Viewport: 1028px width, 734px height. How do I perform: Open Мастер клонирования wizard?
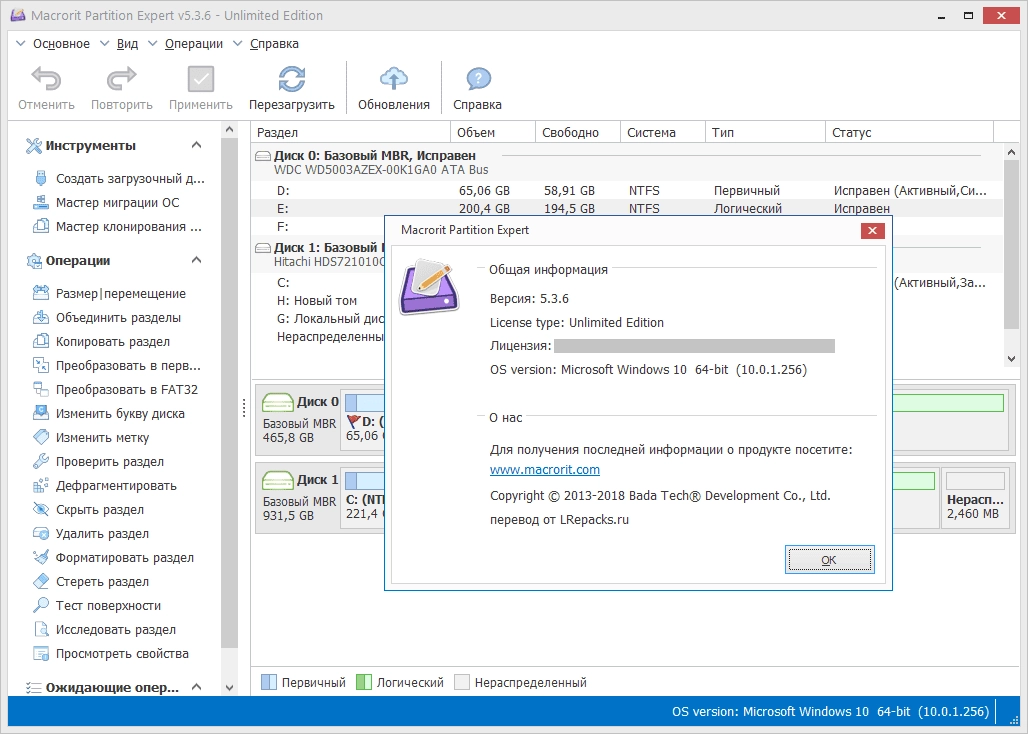pyautogui.click(x=117, y=227)
